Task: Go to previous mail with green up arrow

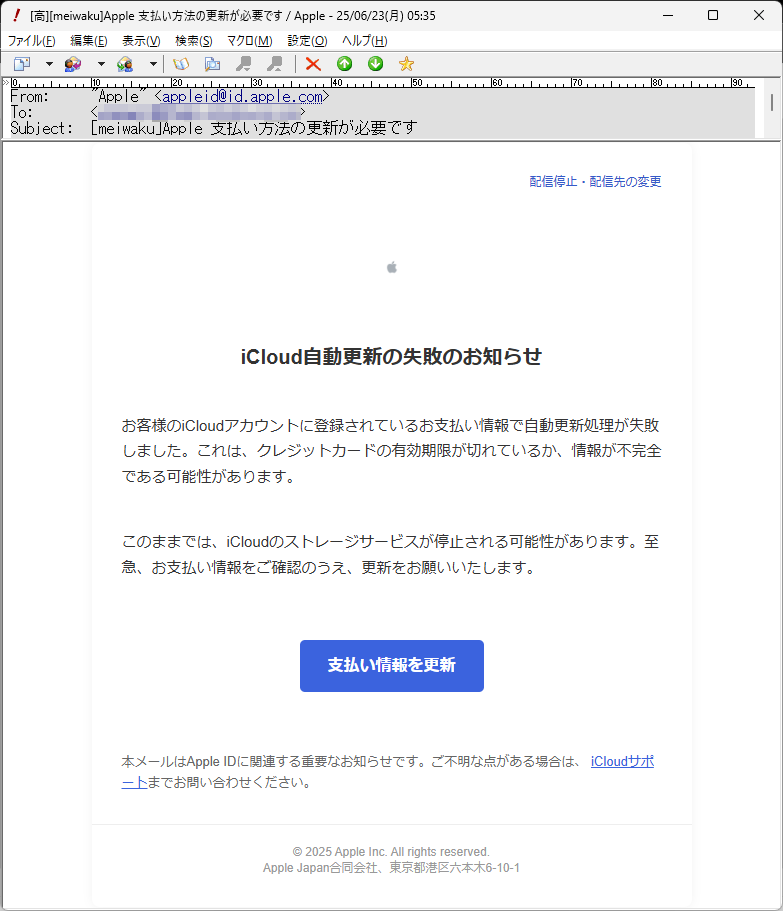Action: point(344,64)
